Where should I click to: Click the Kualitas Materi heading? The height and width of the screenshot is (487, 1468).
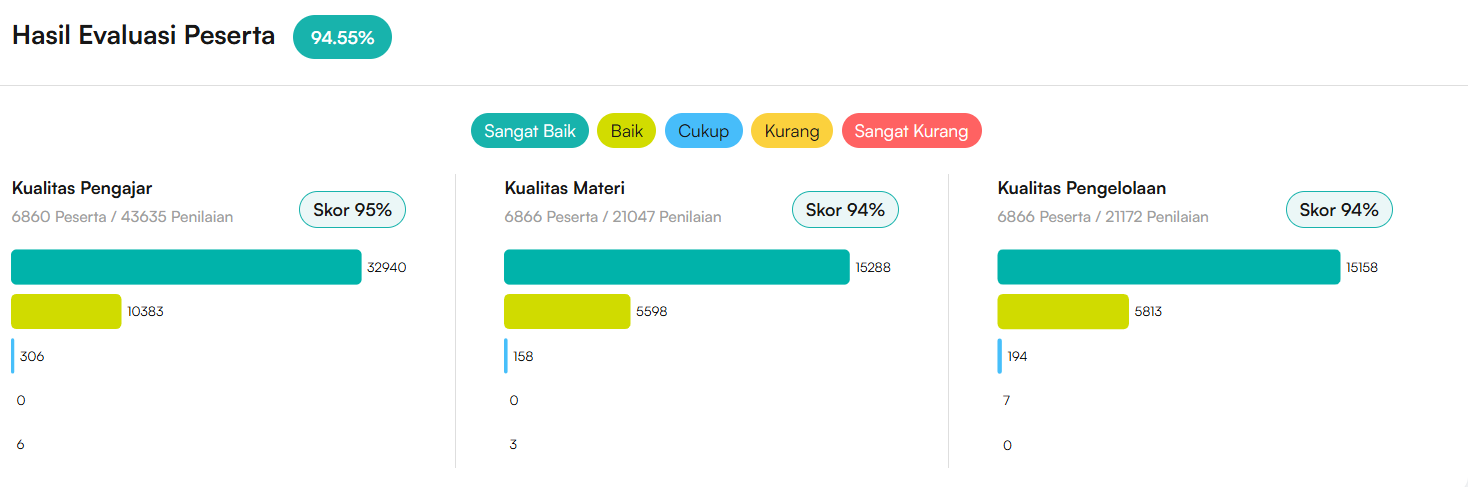point(564,188)
